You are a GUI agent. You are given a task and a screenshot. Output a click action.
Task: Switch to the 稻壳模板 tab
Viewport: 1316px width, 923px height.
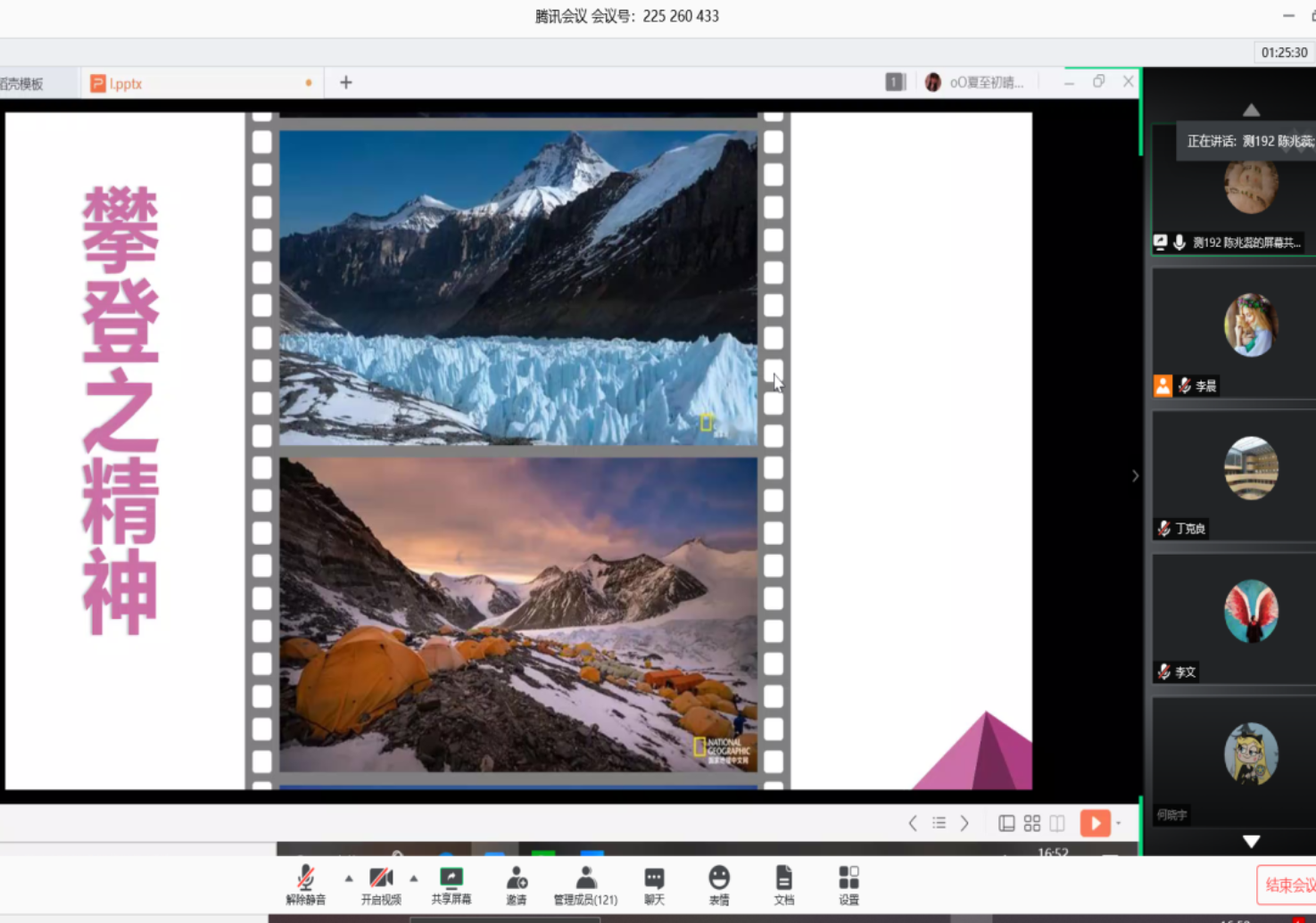tap(22, 84)
